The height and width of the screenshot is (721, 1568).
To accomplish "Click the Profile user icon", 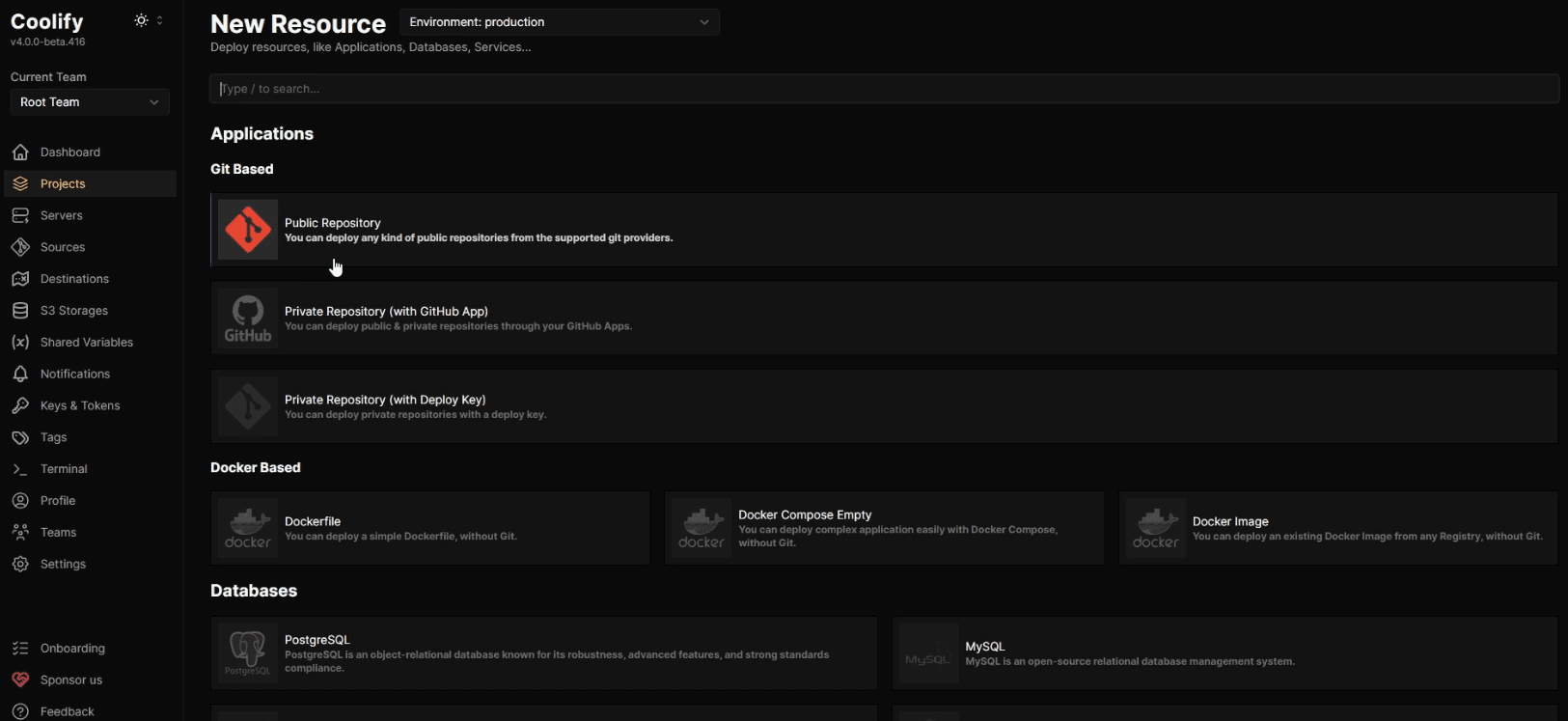I will click(20, 501).
